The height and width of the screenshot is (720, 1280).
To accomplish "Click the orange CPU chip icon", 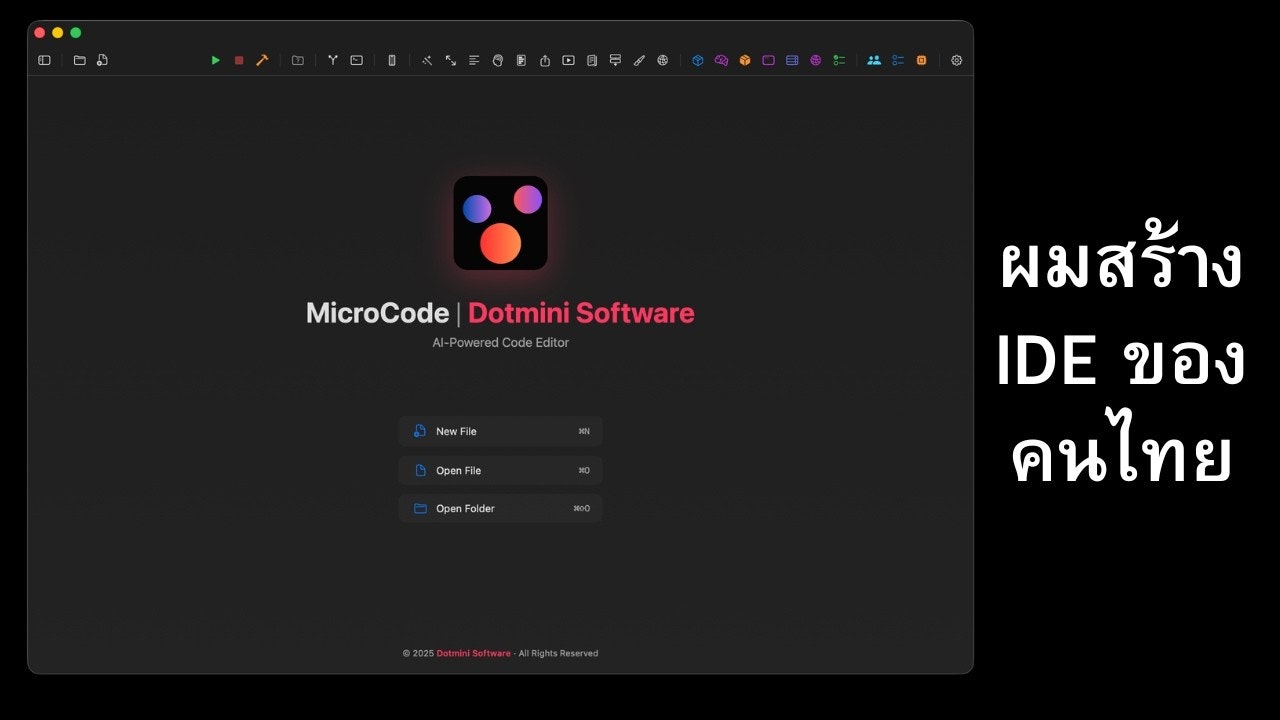I will click(921, 60).
